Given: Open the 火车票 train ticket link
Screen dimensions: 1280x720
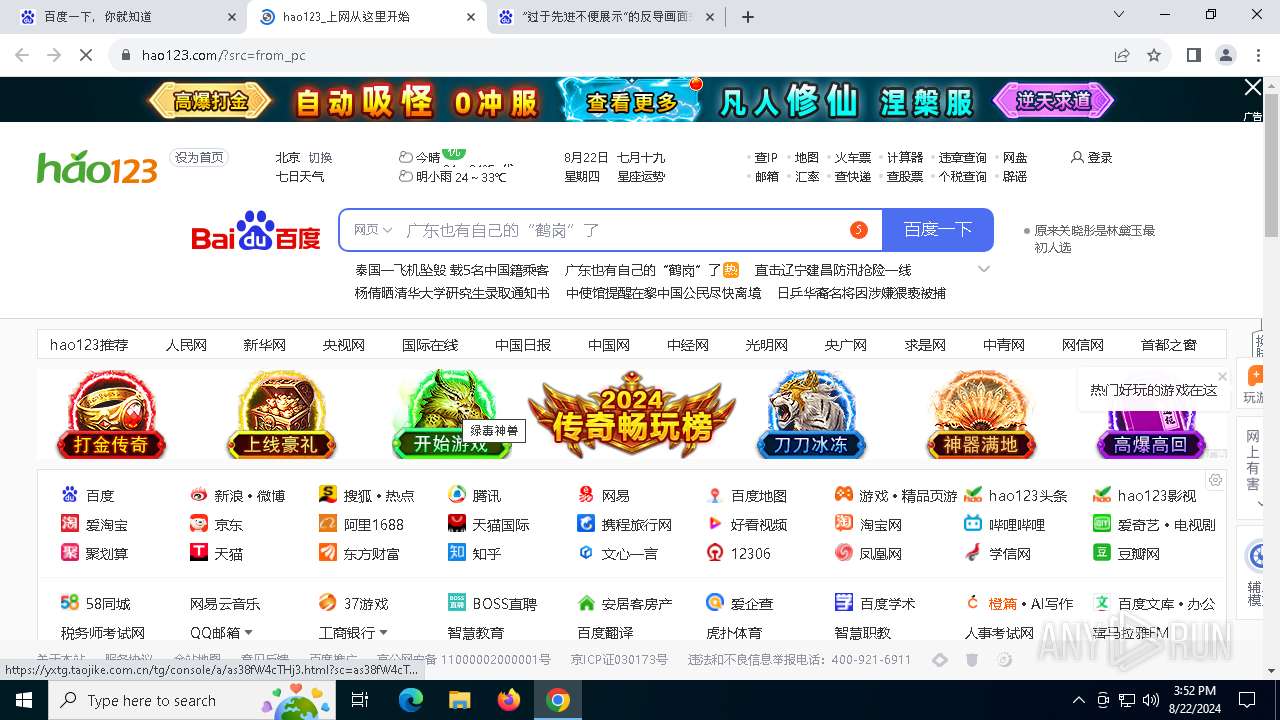Looking at the screenshot, I should (853, 157).
